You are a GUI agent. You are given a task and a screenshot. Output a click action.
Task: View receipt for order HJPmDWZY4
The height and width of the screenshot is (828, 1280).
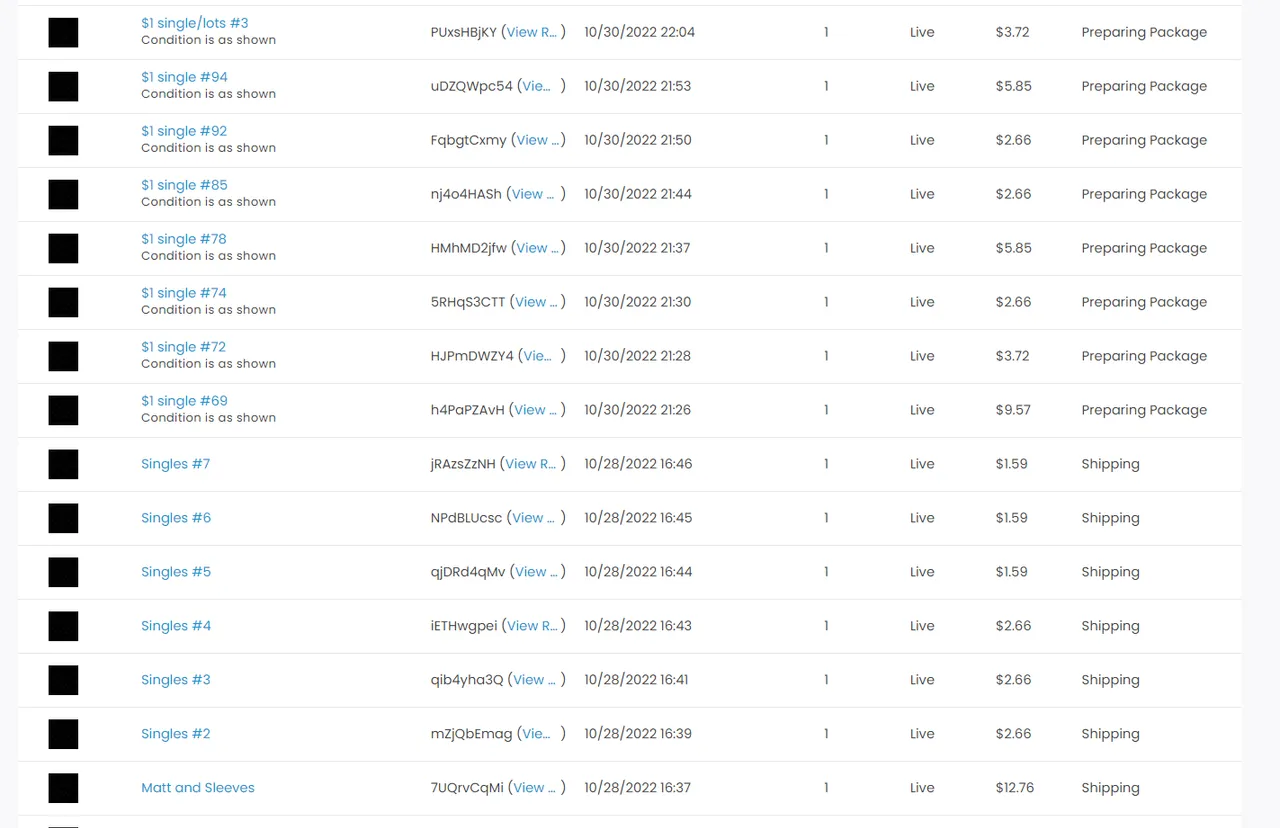click(x=538, y=356)
